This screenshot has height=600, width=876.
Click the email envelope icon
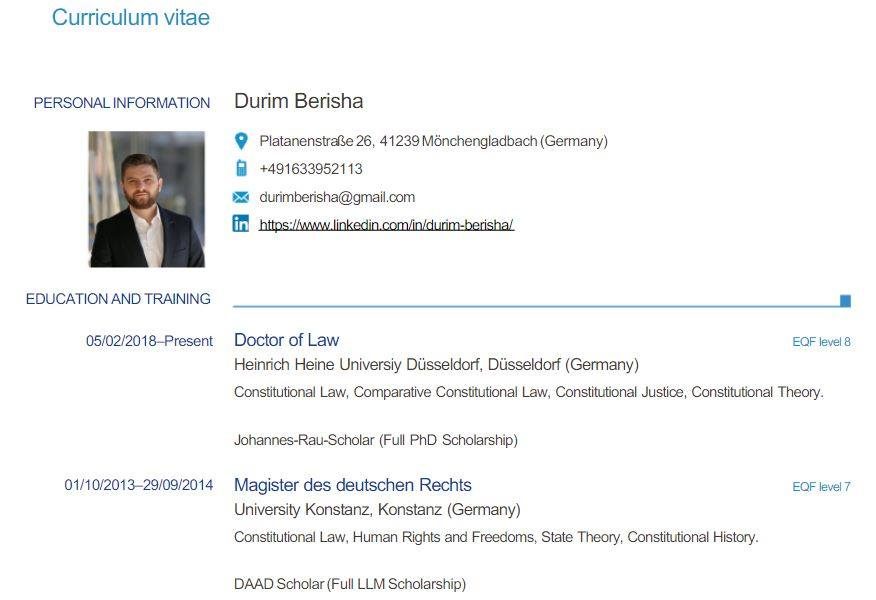tap(241, 197)
